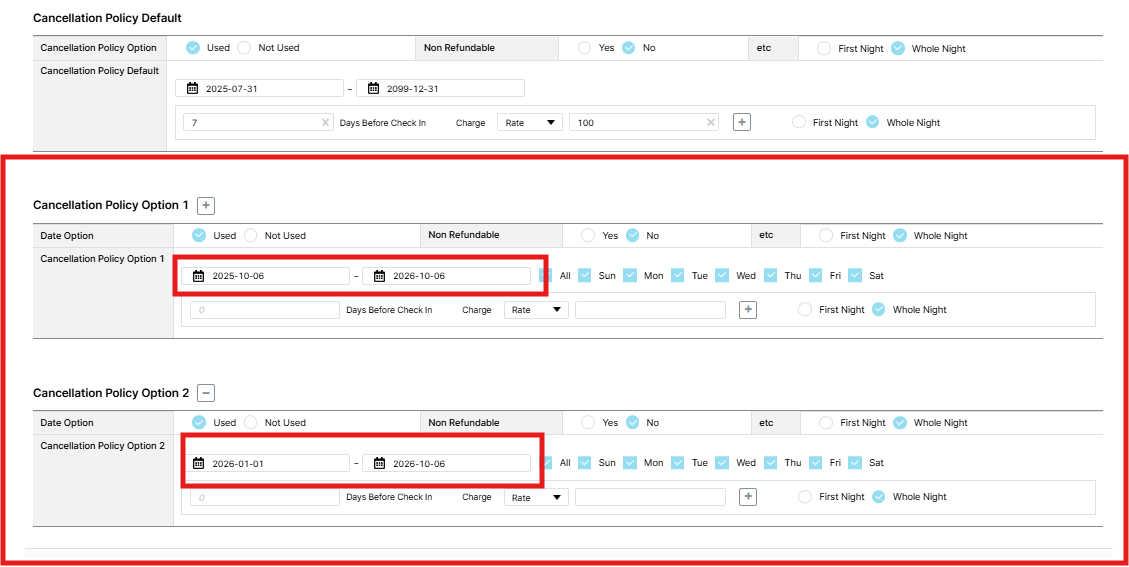Viewport: 1129px width, 567px height.
Task: Open calendar for Option 2 end date 2026-10-06
Action: pos(379,463)
